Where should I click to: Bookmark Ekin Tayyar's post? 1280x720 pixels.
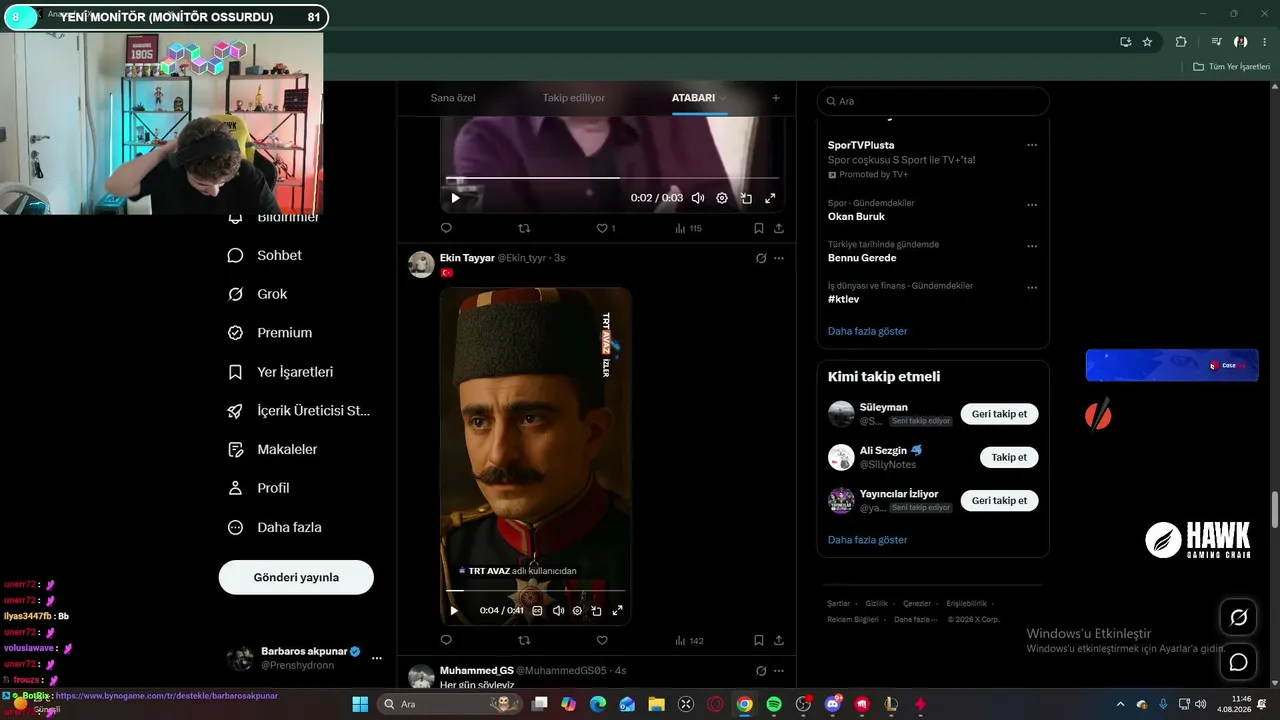click(x=759, y=640)
